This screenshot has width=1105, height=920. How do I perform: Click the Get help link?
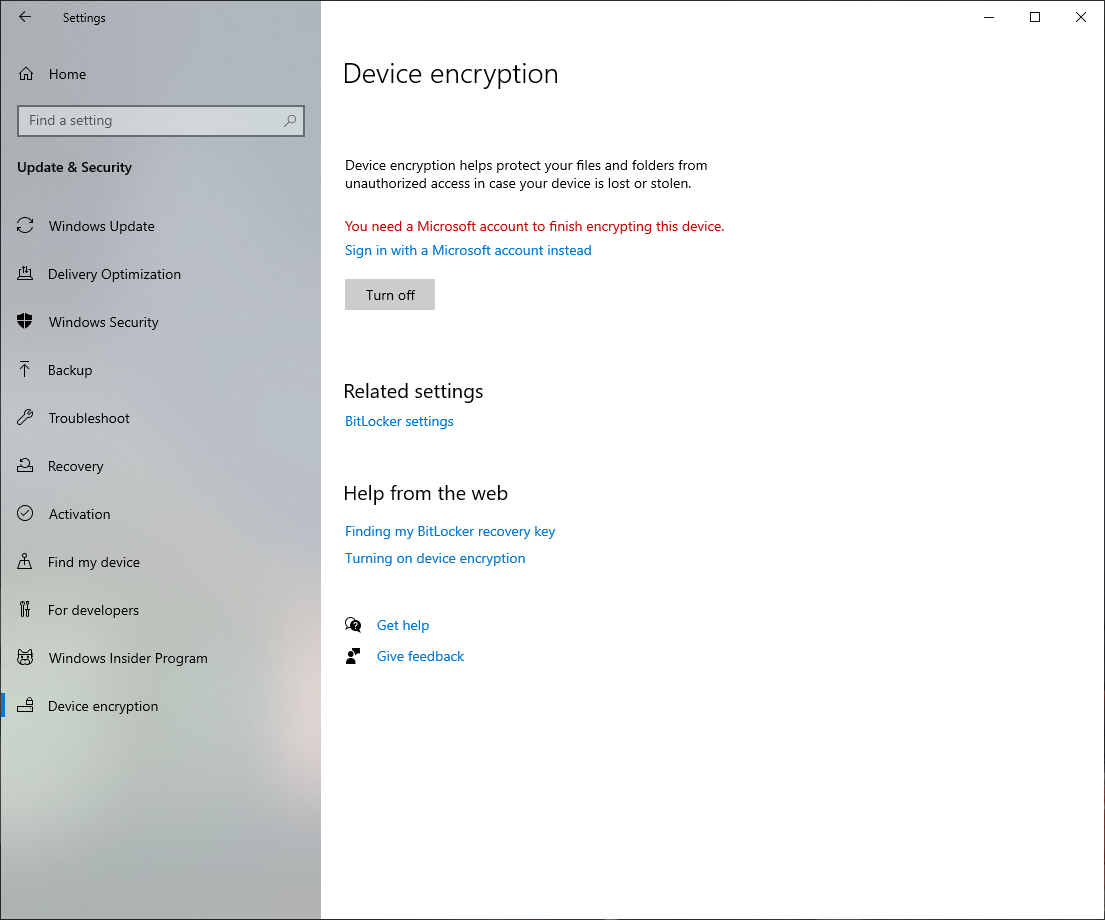(x=402, y=625)
